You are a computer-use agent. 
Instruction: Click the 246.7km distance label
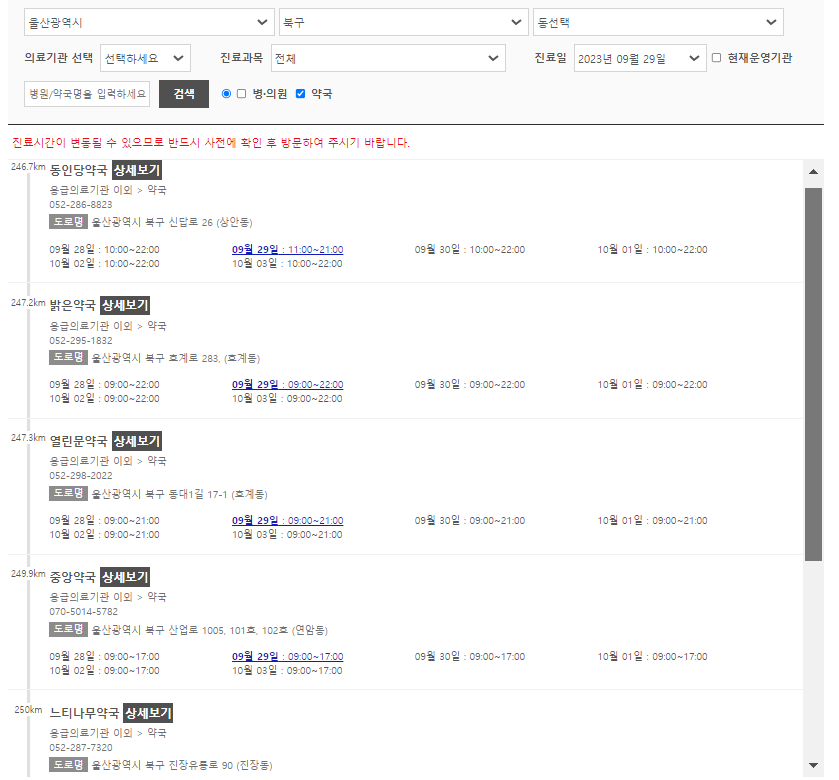[x=28, y=166]
